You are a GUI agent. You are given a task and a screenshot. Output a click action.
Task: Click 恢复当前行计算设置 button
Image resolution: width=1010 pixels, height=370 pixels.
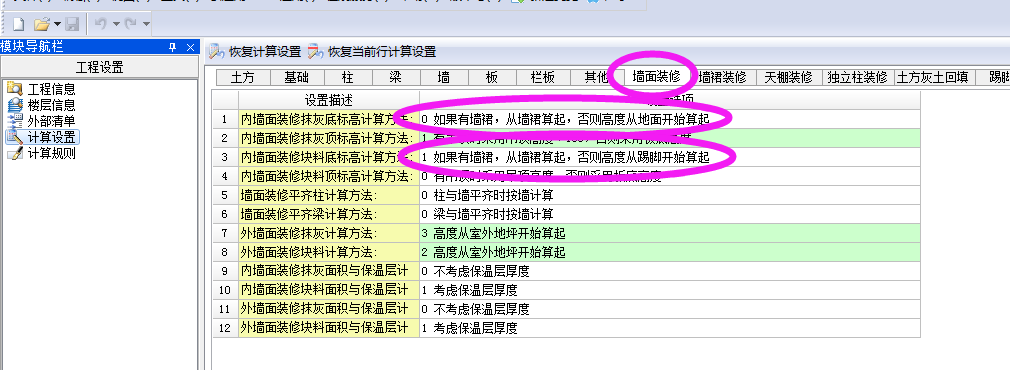(x=372, y=52)
